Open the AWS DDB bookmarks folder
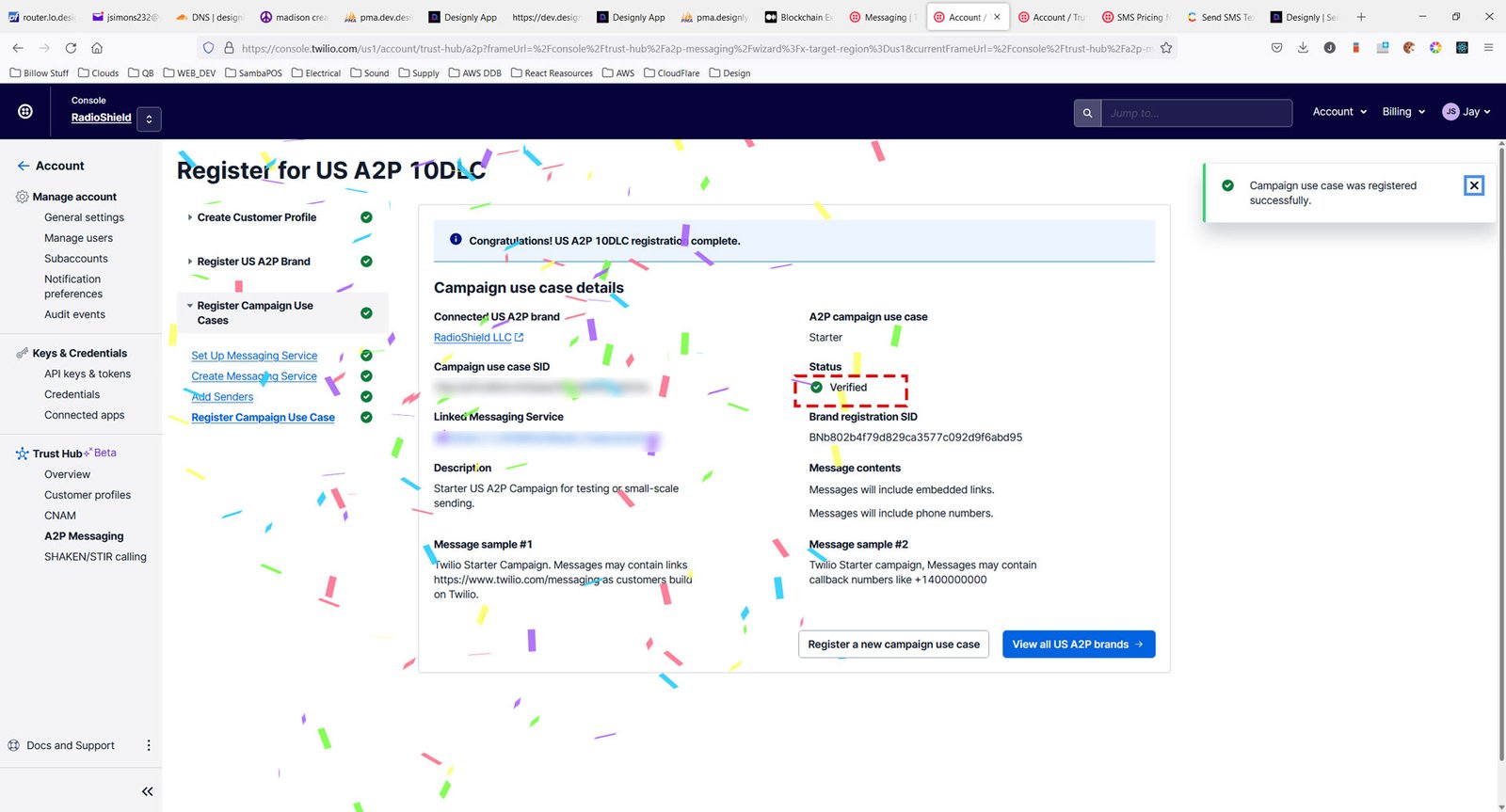 pyautogui.click(x=474, y=72)
